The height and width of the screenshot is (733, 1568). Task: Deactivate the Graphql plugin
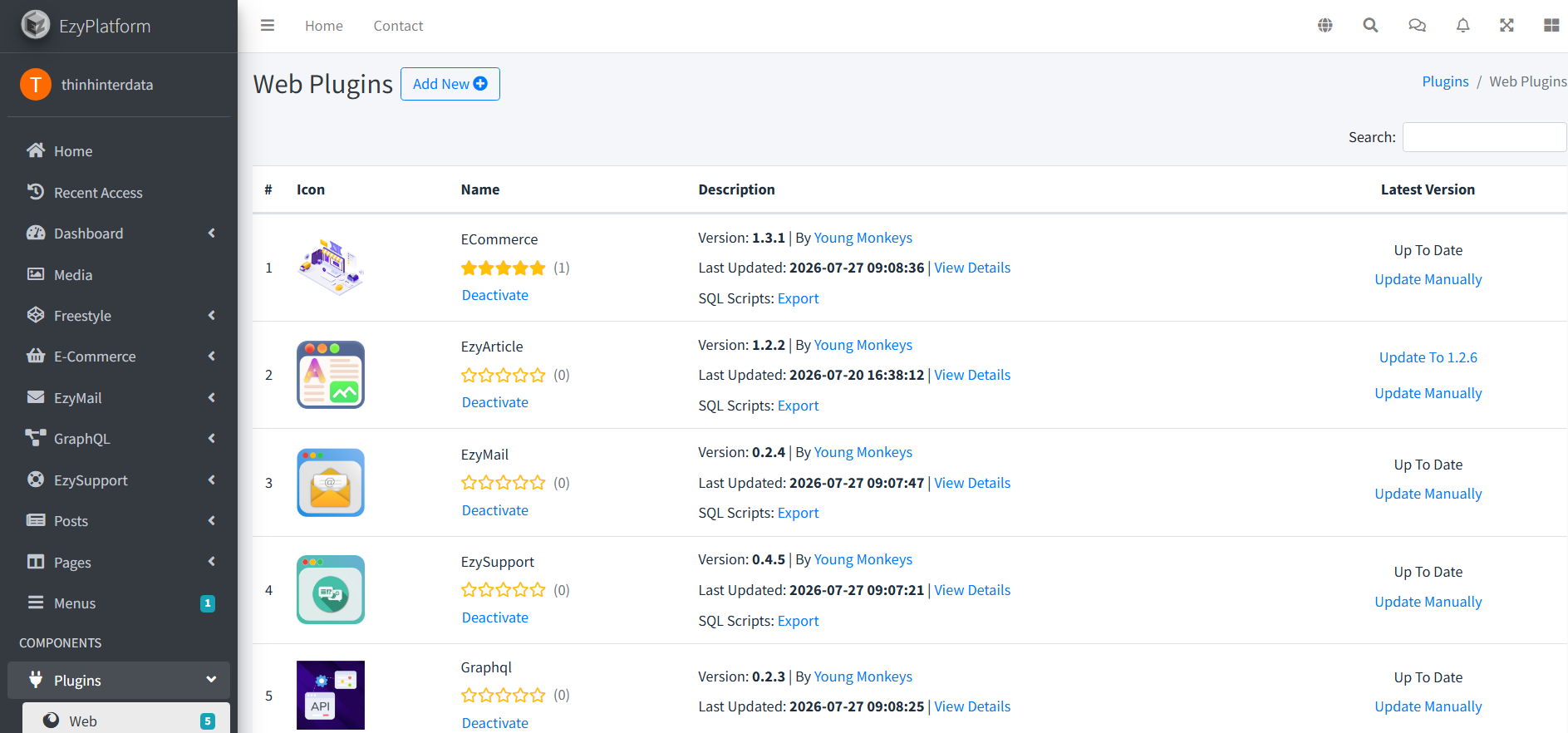point(495,723)
